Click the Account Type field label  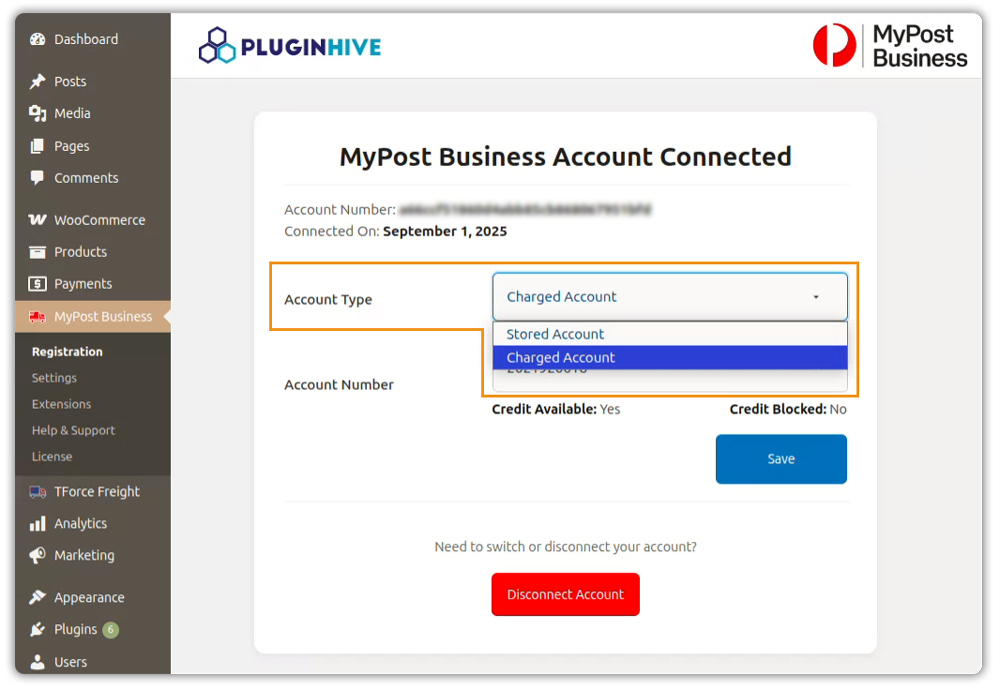point(328,300)
